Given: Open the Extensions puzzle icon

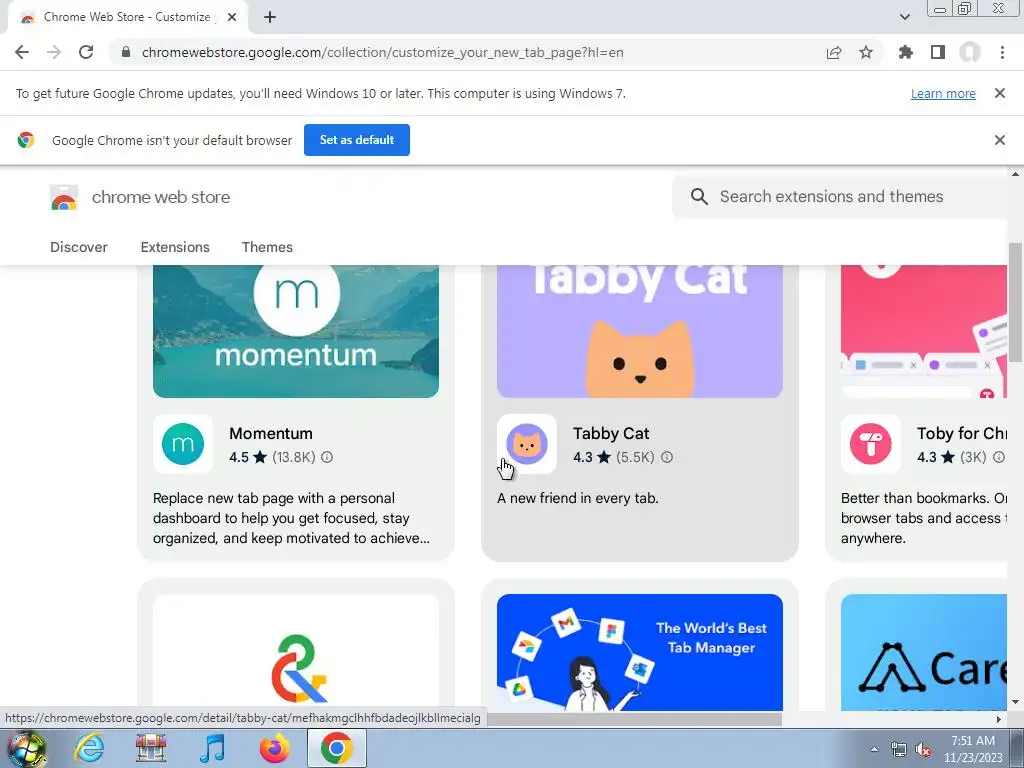Looking at the screenshot, I should pyautogui.click(x=905, y=52).
